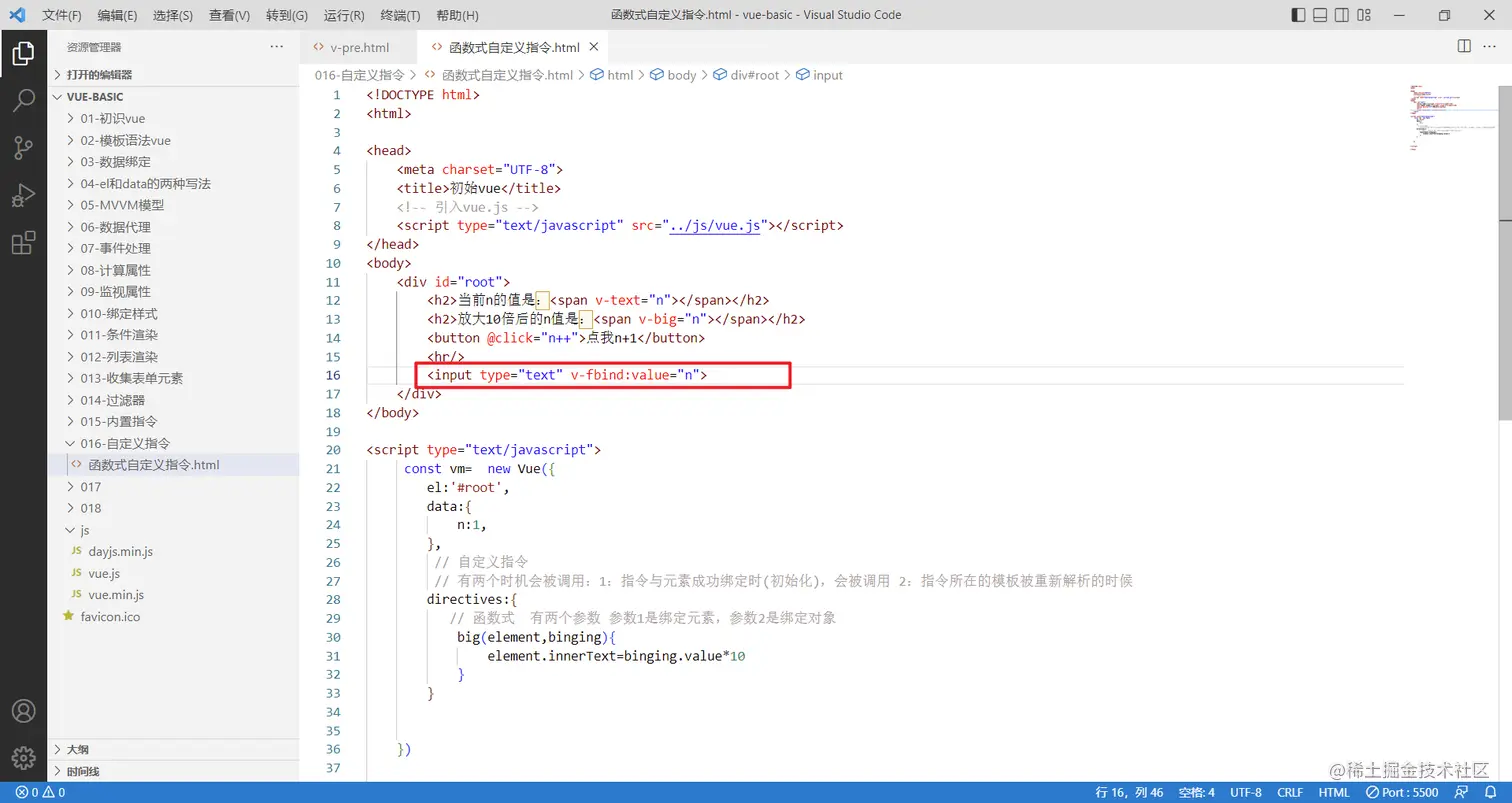Open the notifications bell icon

[1490, 792]
